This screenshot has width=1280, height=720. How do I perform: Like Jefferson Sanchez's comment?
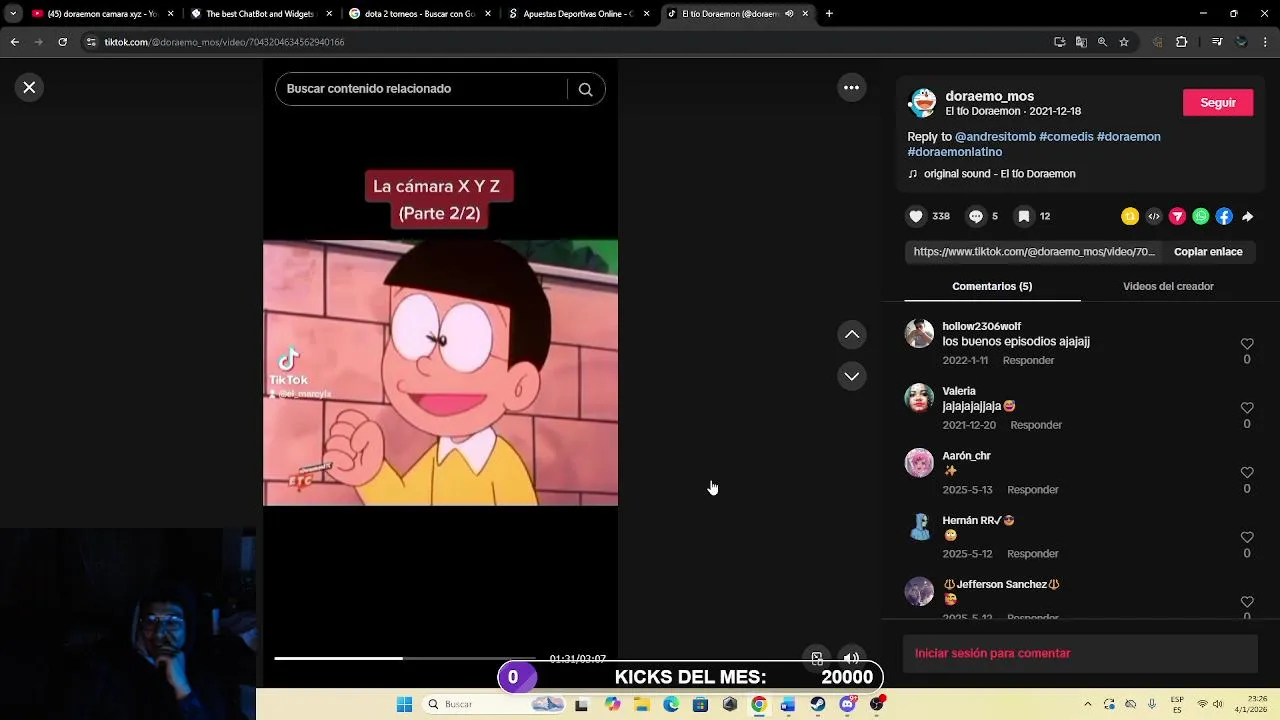[1247, 602]
